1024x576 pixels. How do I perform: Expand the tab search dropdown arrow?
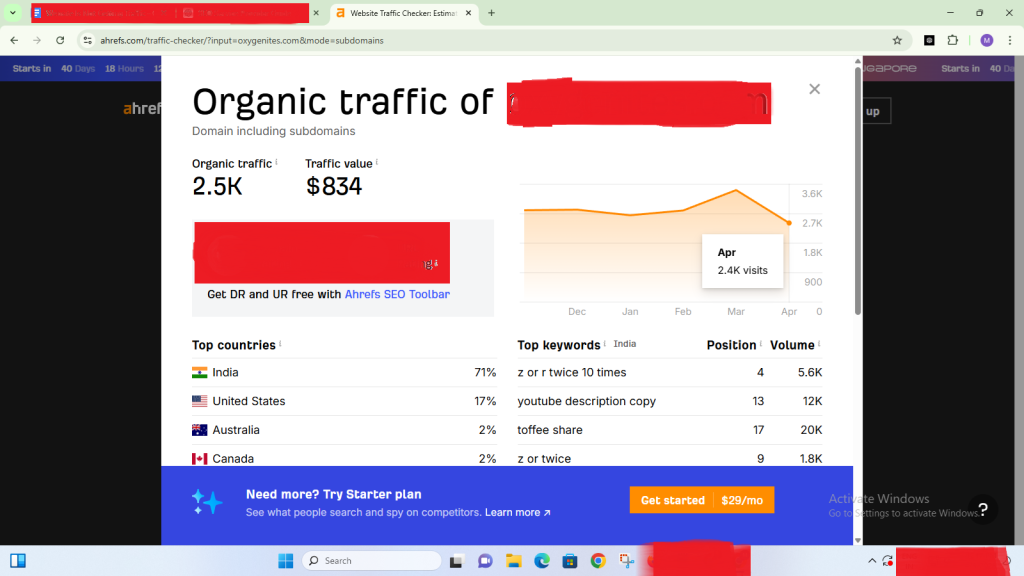click(13, 13)
